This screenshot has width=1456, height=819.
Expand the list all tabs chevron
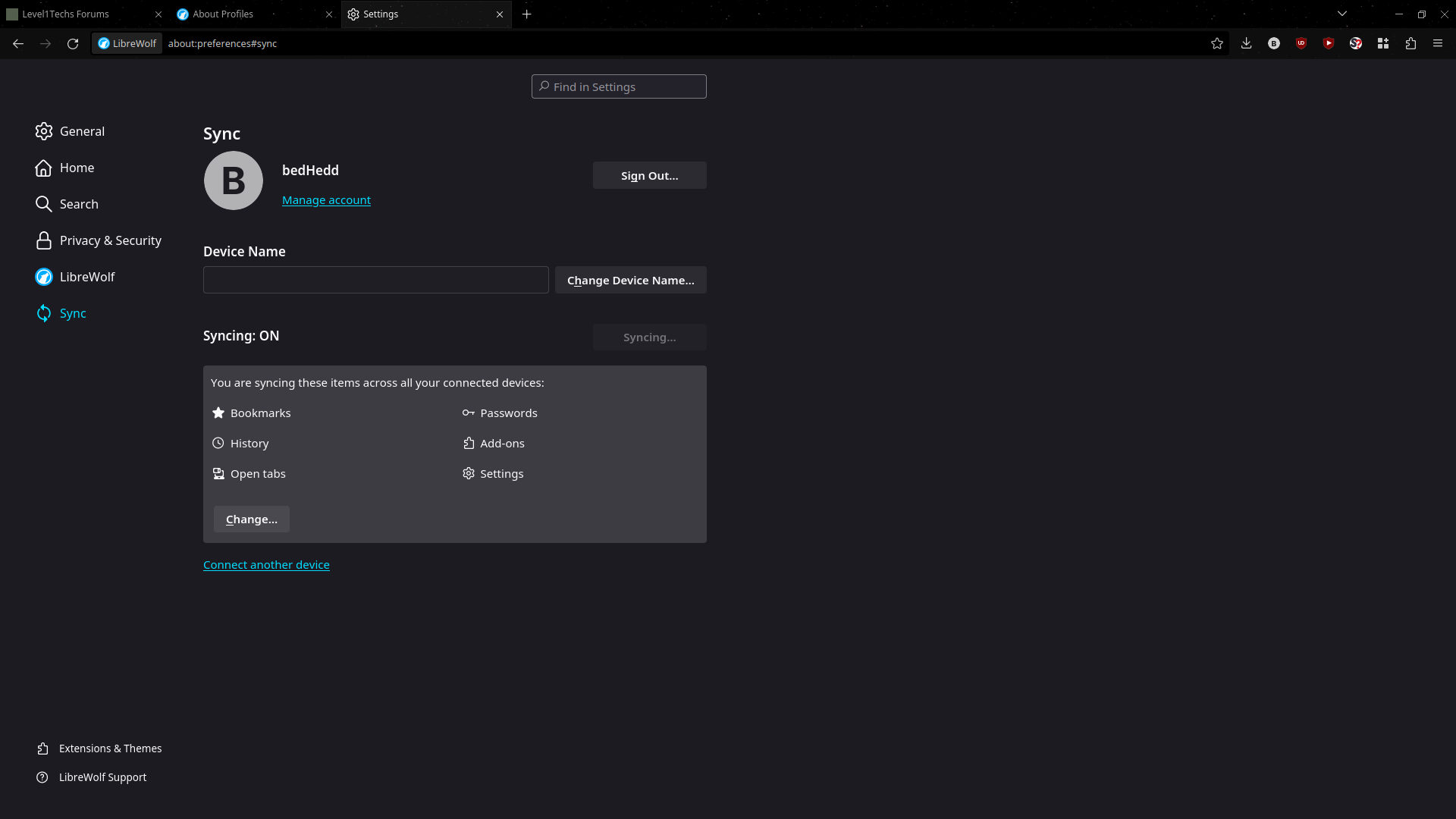pyautogui.click(x=1342, y=14)
